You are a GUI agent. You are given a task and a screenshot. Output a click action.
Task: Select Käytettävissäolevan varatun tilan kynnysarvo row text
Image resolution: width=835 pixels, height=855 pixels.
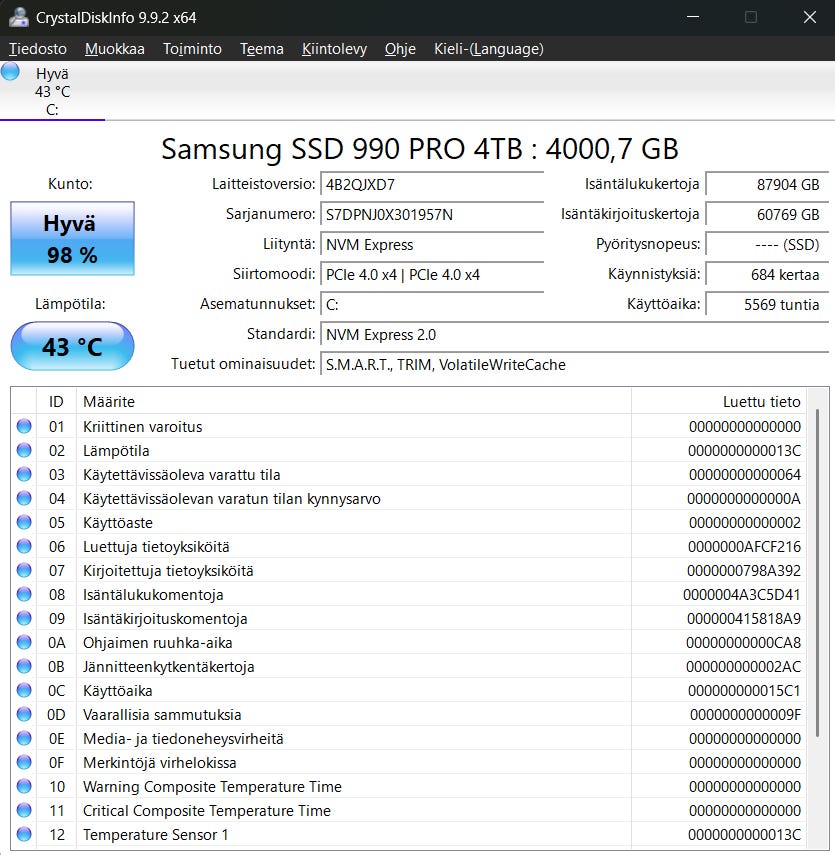pos(232,498)
